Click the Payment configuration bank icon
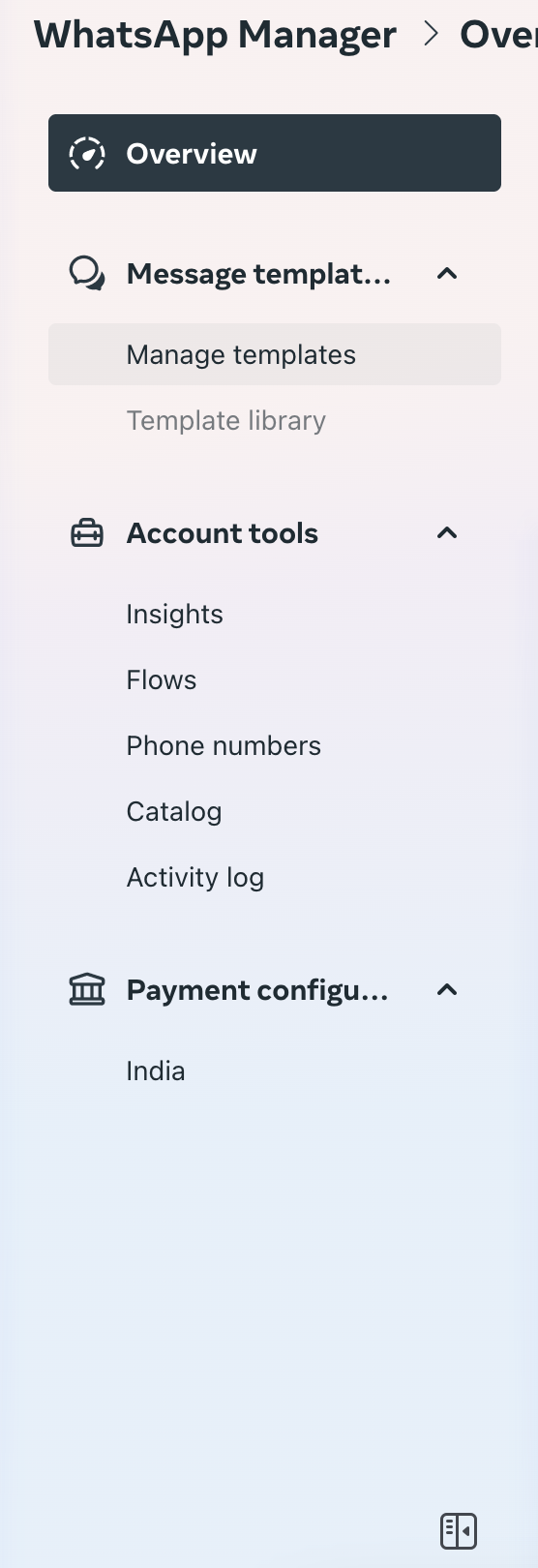Screen dimensions: 538x1568 (87, 990)
